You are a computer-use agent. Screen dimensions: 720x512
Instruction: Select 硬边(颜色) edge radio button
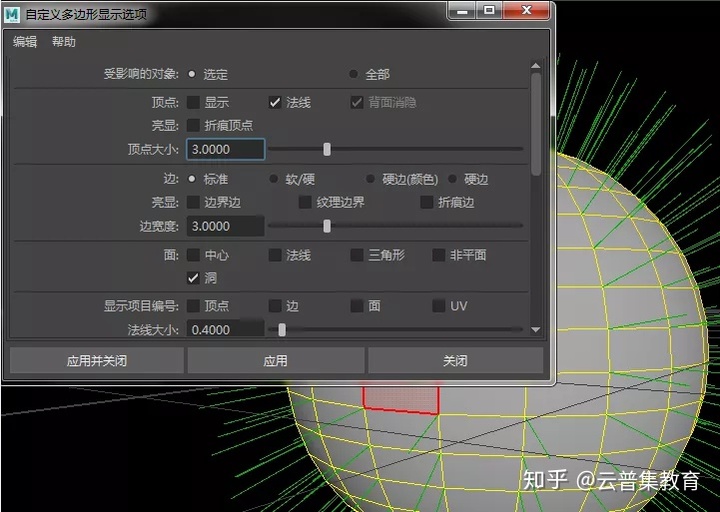(370, 179)
